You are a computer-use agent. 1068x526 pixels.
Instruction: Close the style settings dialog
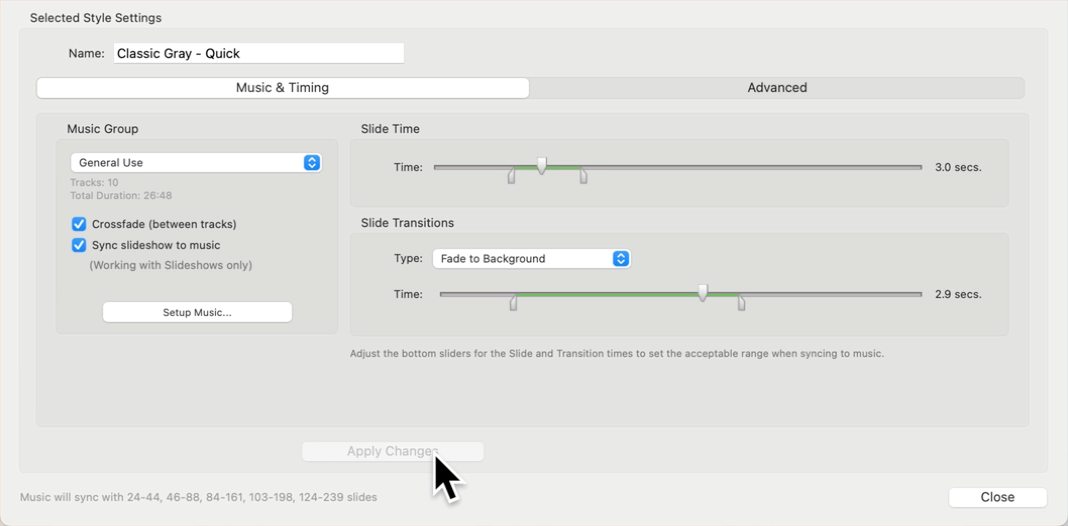997,497
